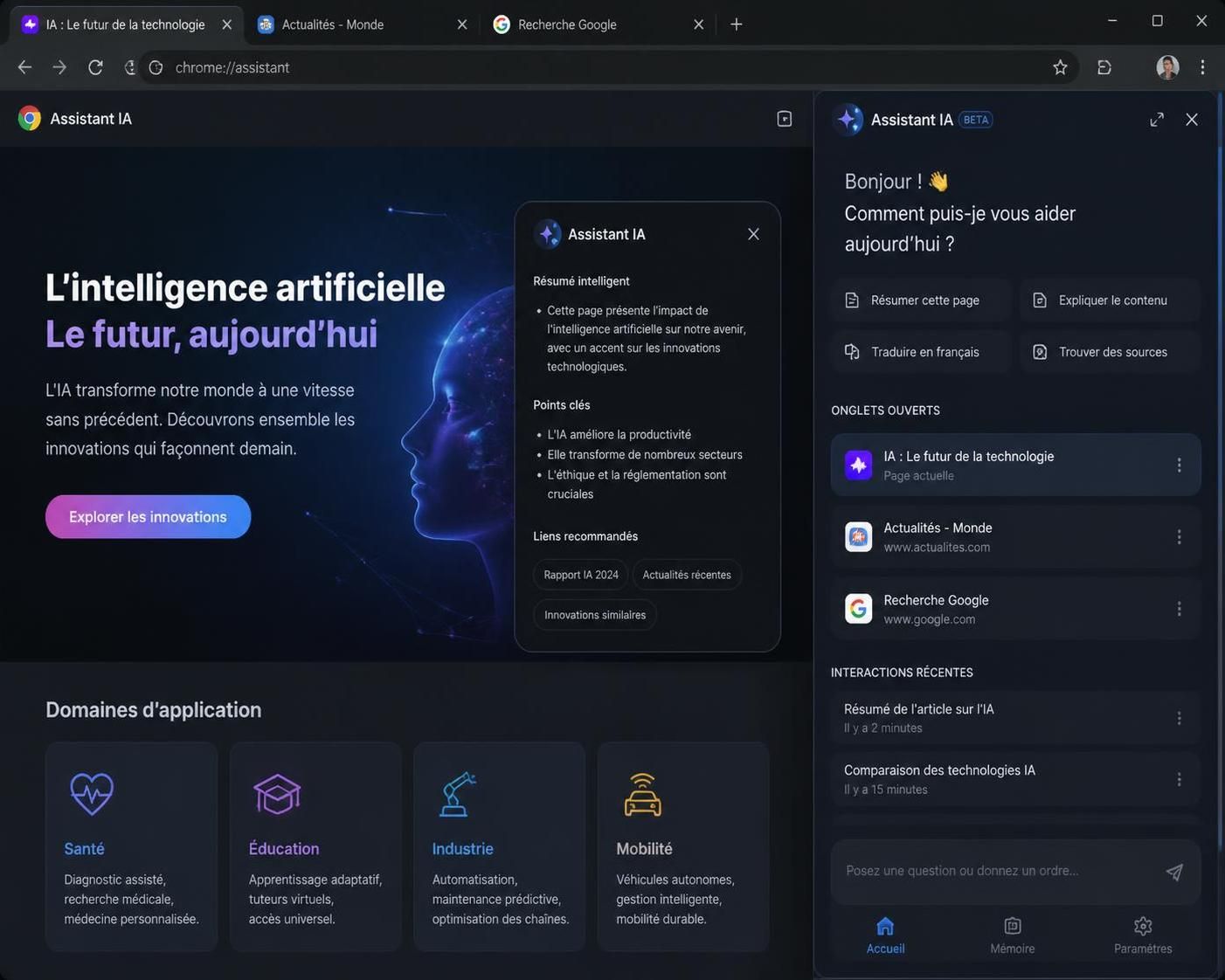Send the message with paper plane icon
Viewport: 1225px width, 980px height.
point(1174,872)
